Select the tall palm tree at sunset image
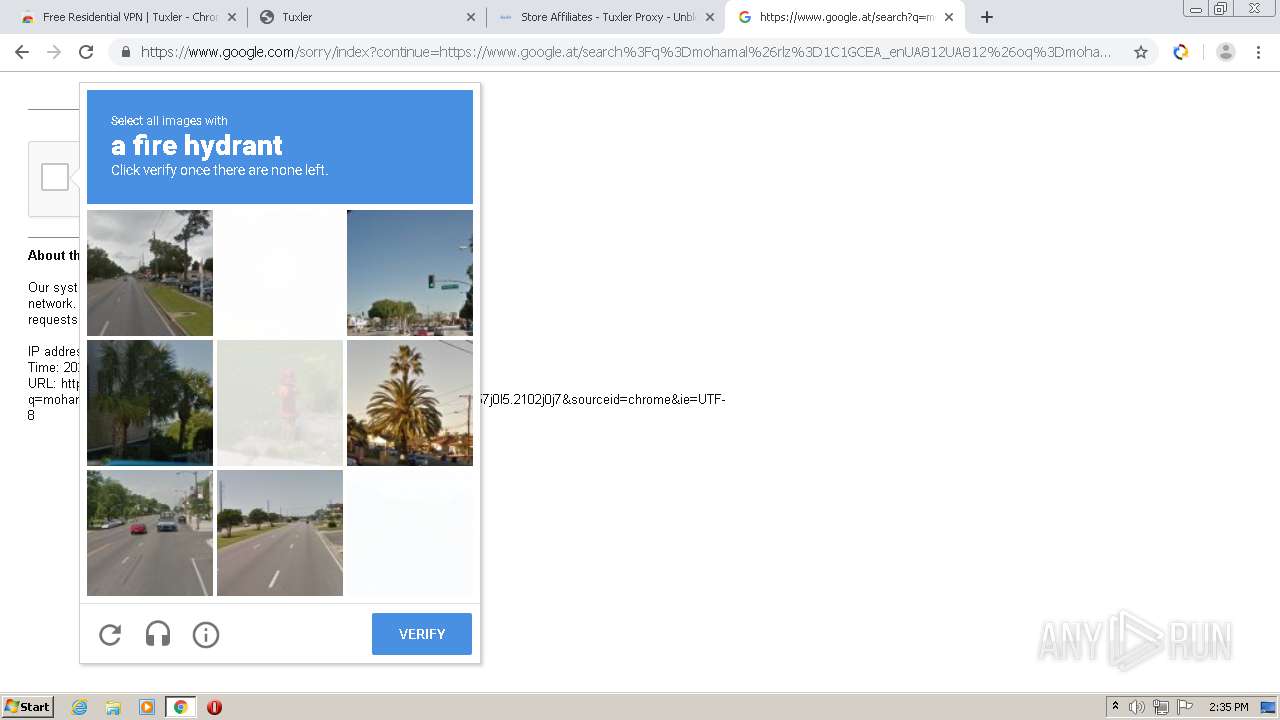1280x720 pixels. (410, 403)
